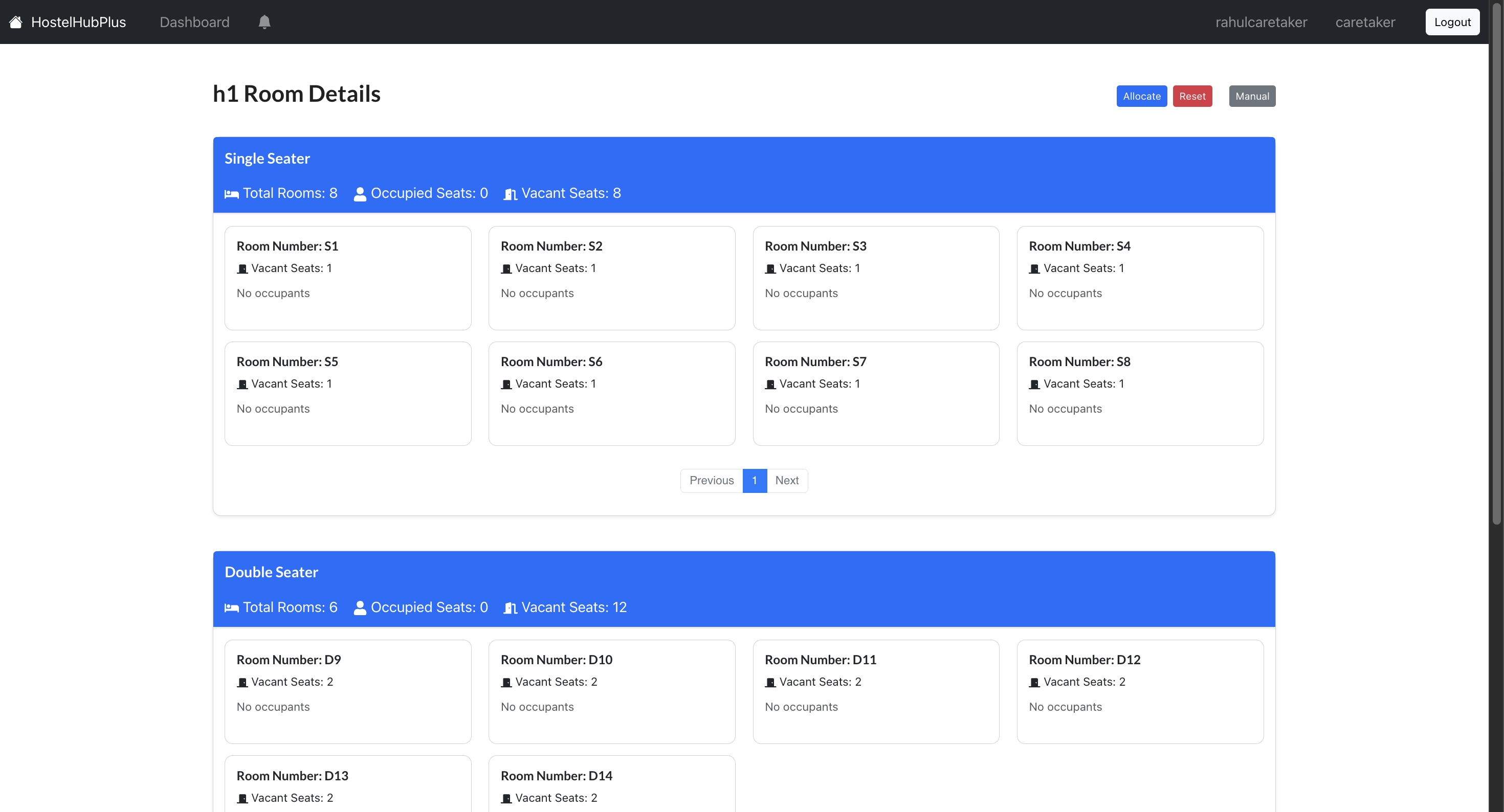Click door icon in room D9 card
Screen dimensions: 1504x812
(x=242, y=683)
